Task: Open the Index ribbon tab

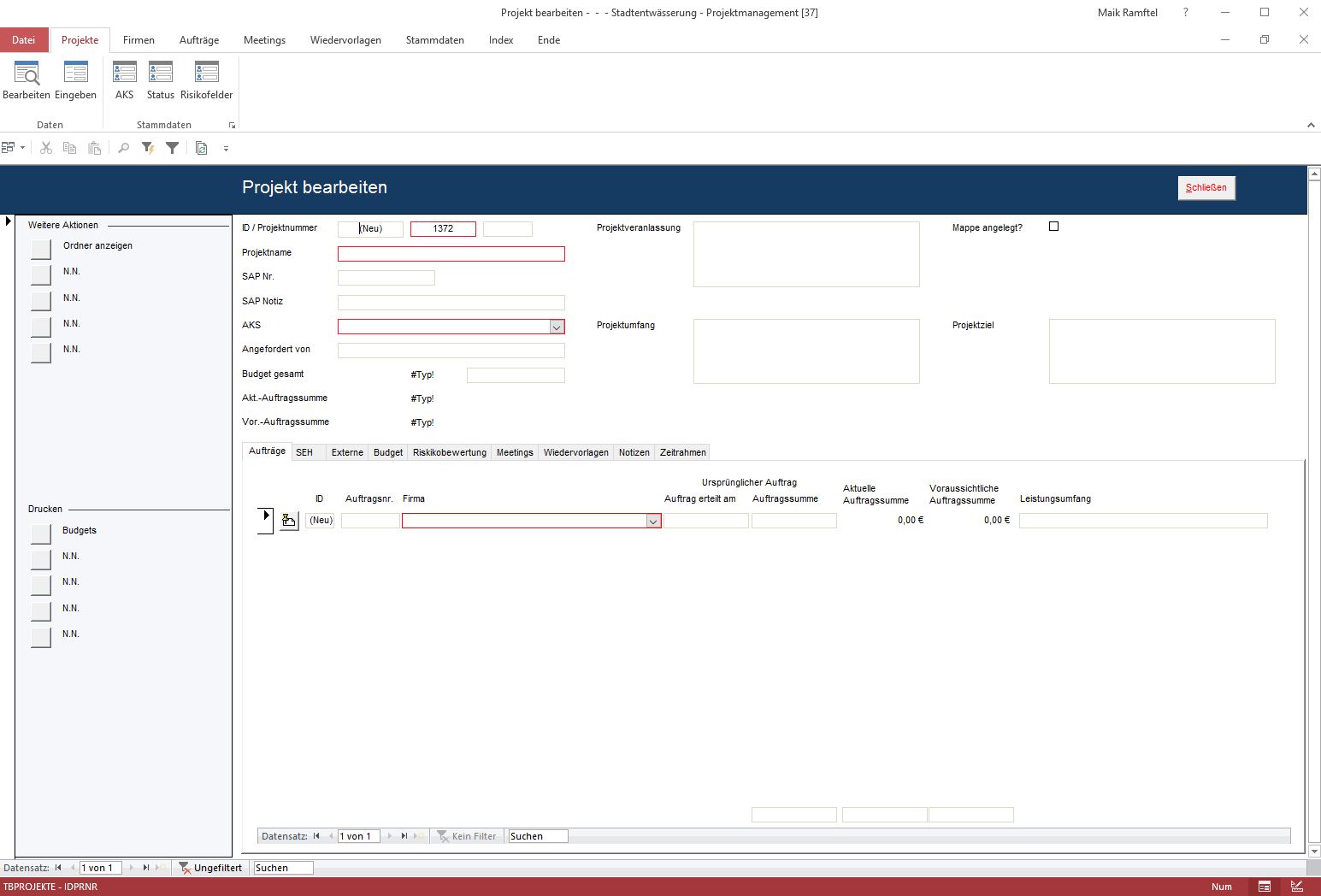Action: [x=501, y=40]
